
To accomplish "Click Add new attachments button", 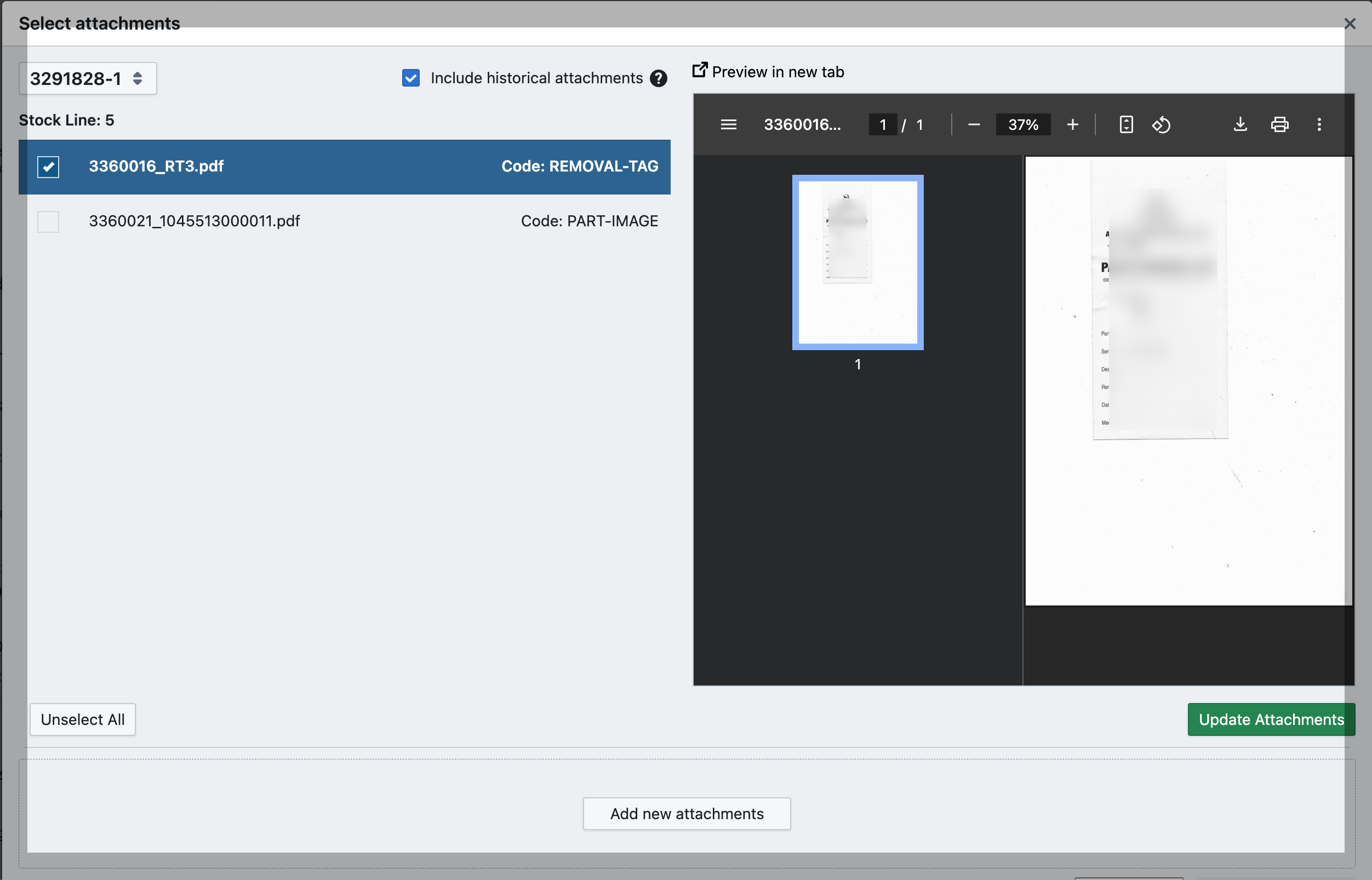I will (687, 814).
